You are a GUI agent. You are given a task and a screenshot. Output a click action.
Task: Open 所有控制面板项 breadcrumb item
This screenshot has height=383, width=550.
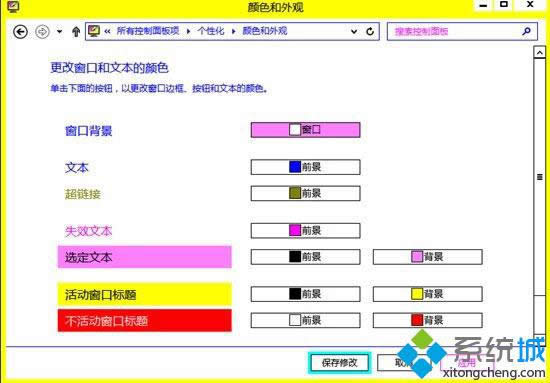148,31
